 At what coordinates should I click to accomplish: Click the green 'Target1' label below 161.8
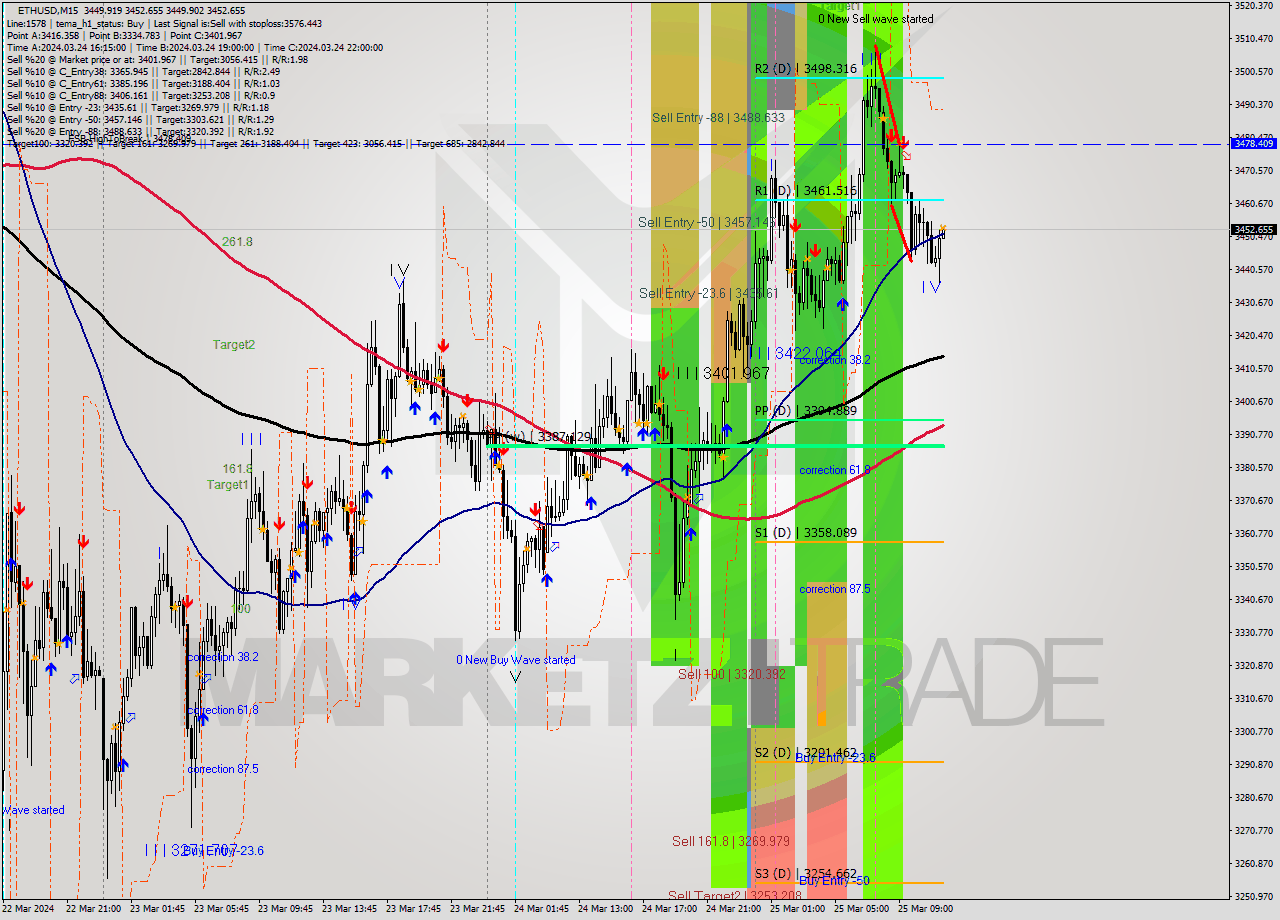pyautogui.click(x=227, y=485)
